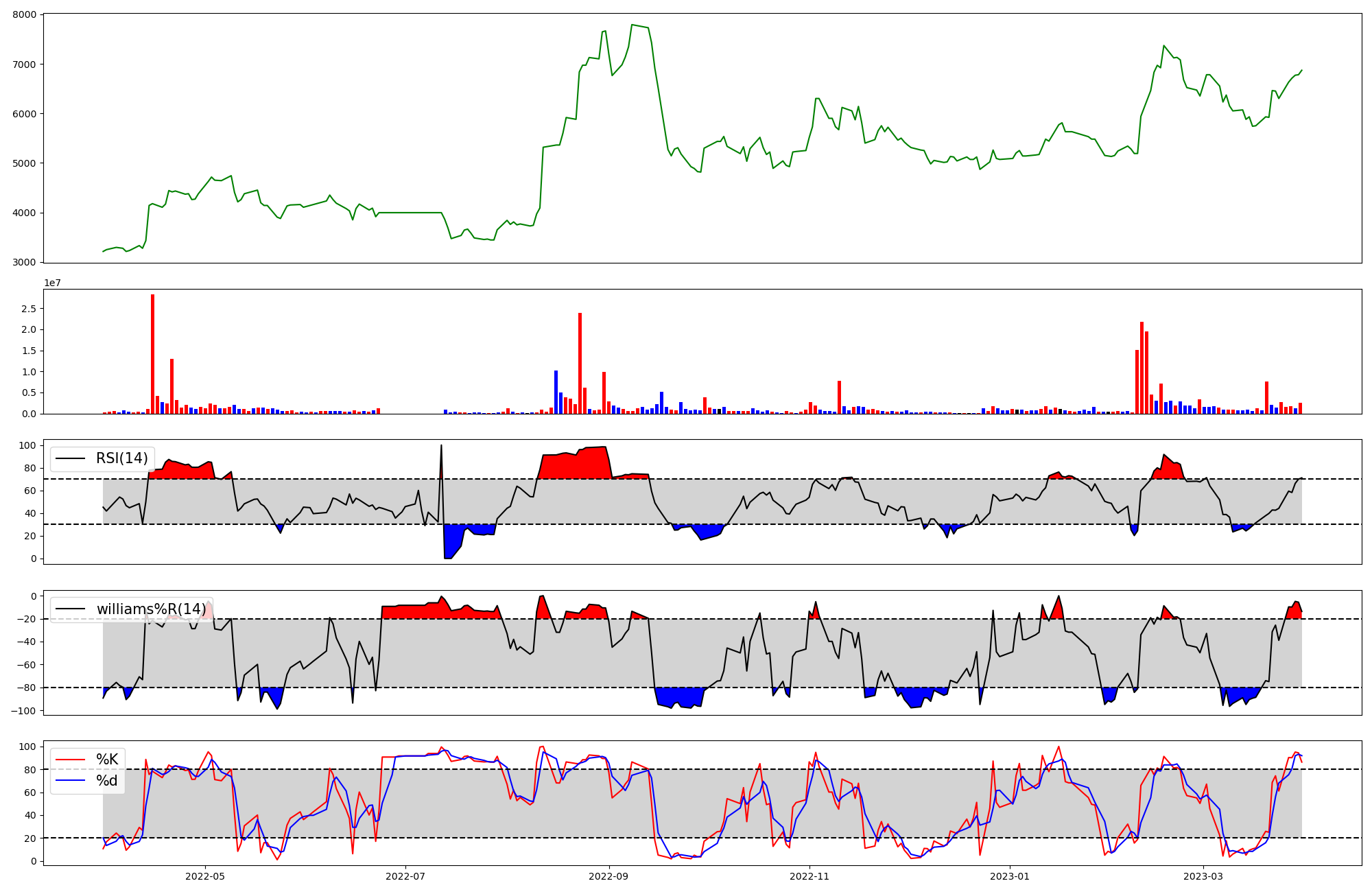Click the %K legend text
Screen dimensions: 1372x892
tap(107, 760)
